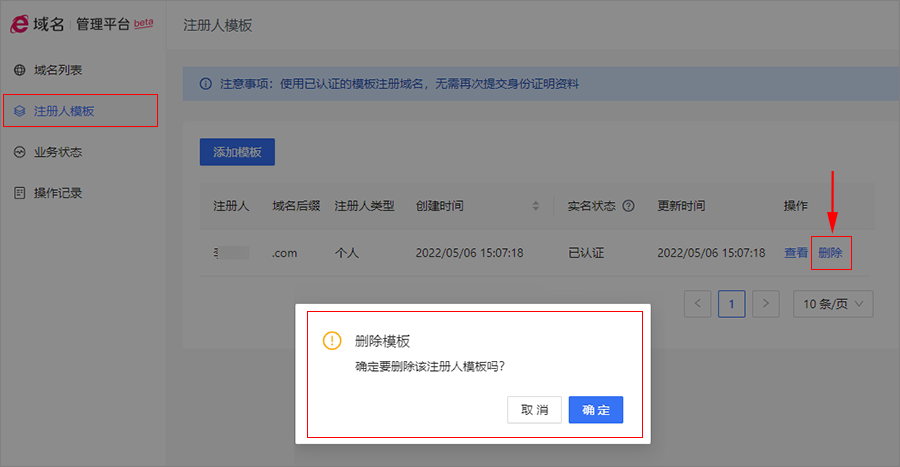Go to the next page with the right chevron
The height and width of the screenshot is (467, 900).
766,303
